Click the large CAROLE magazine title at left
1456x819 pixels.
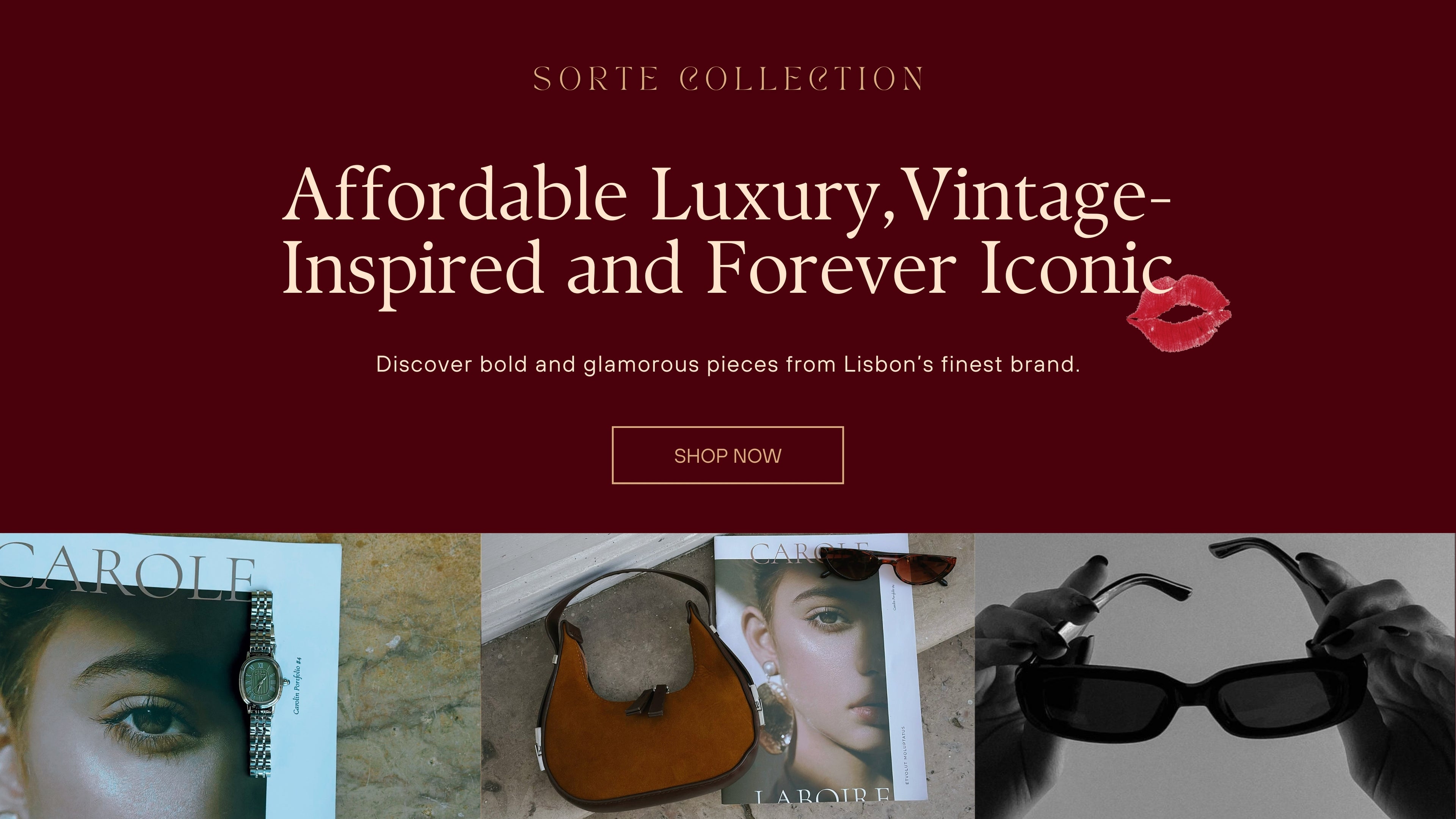point(127,571)
